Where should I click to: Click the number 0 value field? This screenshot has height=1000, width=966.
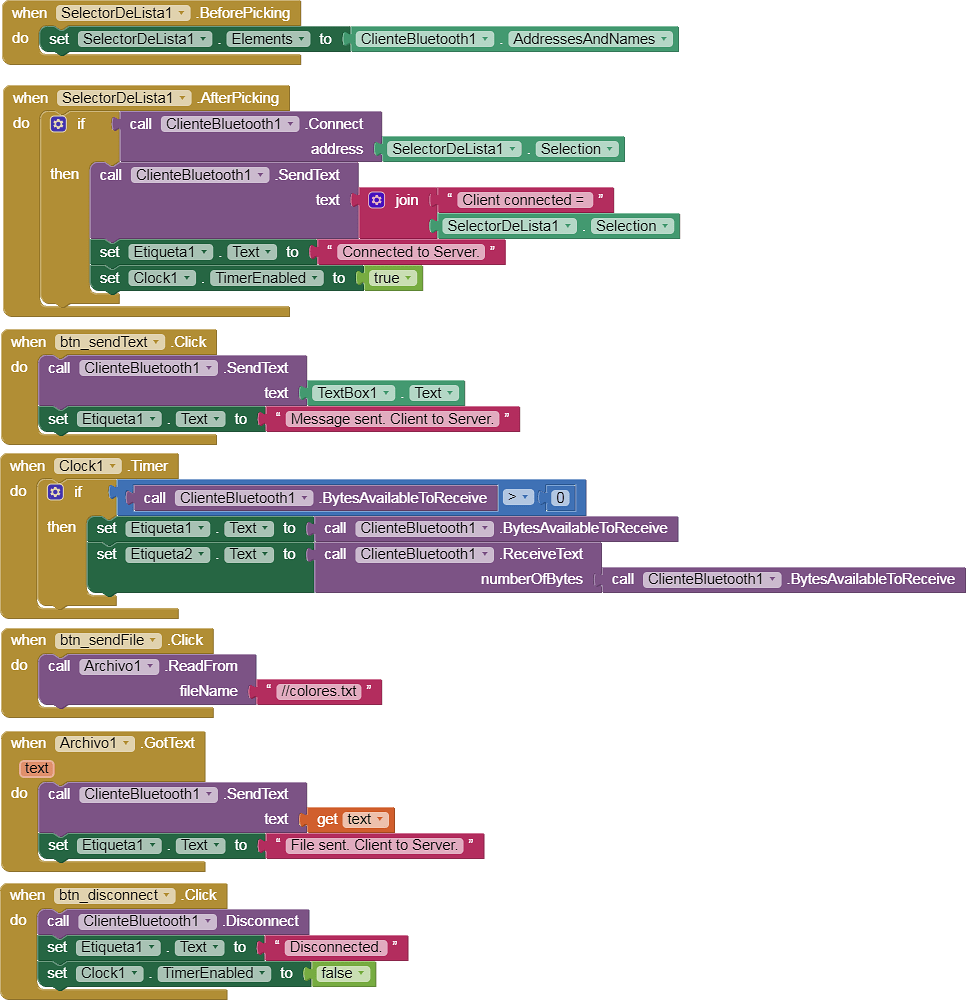tap(560, 497)
